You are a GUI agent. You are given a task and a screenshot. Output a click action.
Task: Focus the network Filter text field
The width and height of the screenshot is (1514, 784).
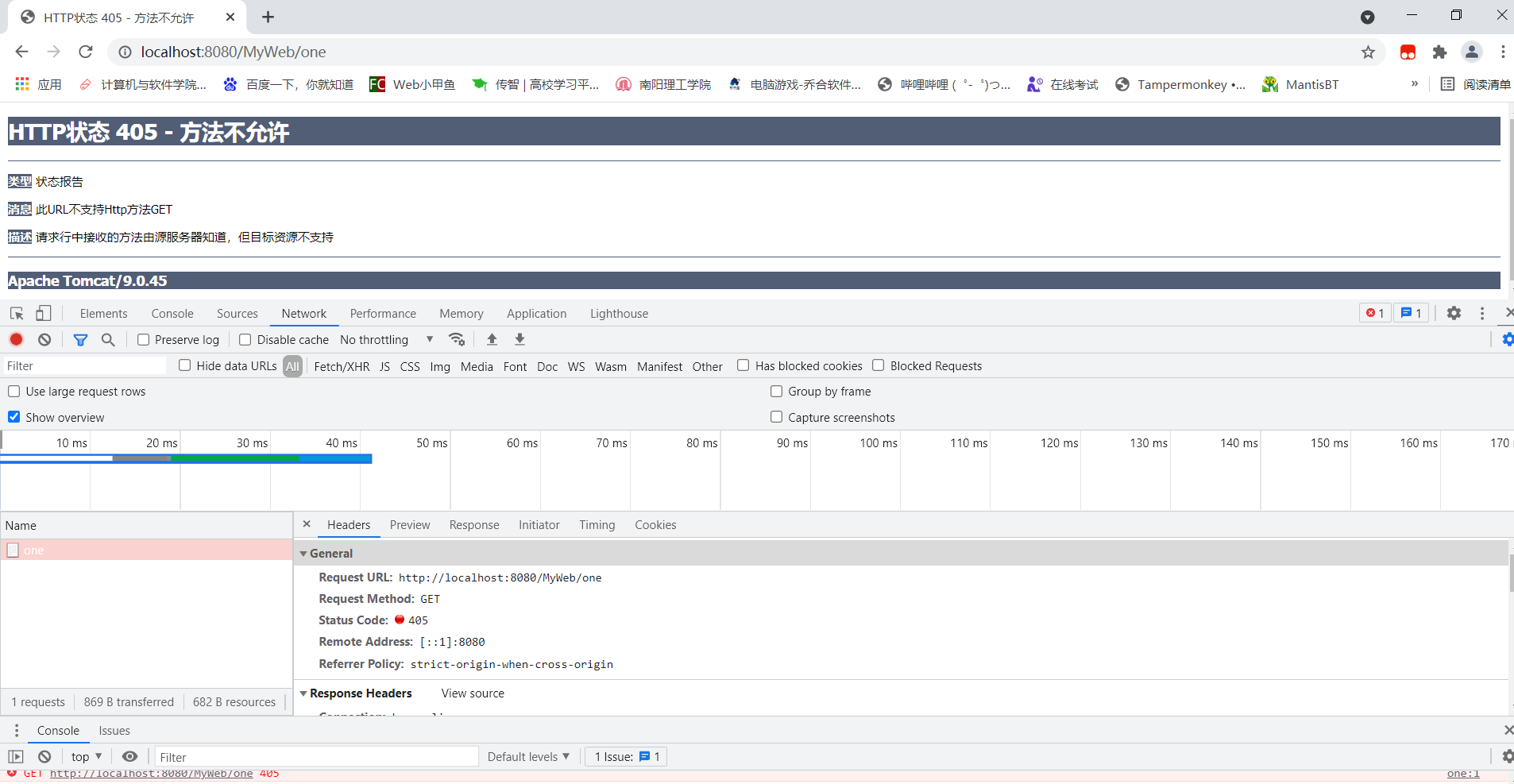84,365
